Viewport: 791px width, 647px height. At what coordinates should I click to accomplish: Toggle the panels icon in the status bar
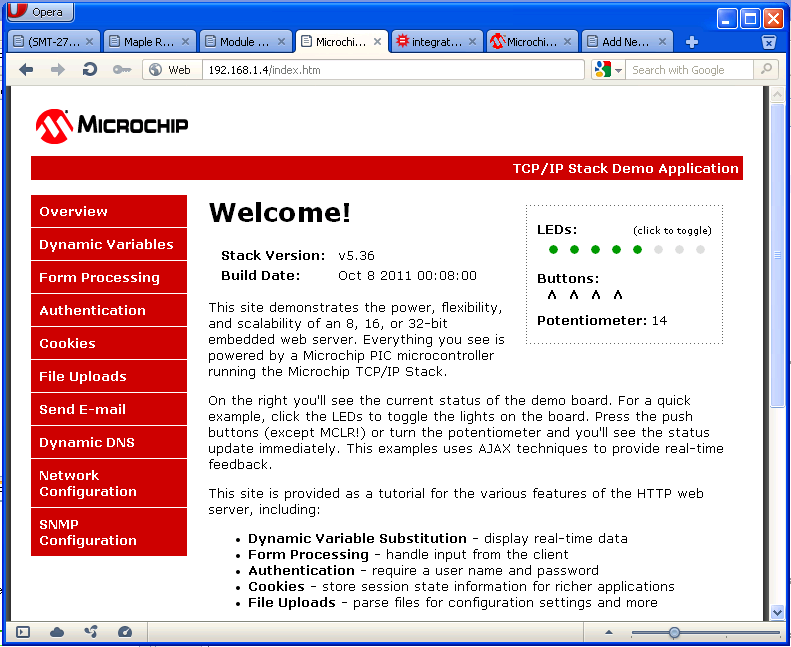point(23,631)
